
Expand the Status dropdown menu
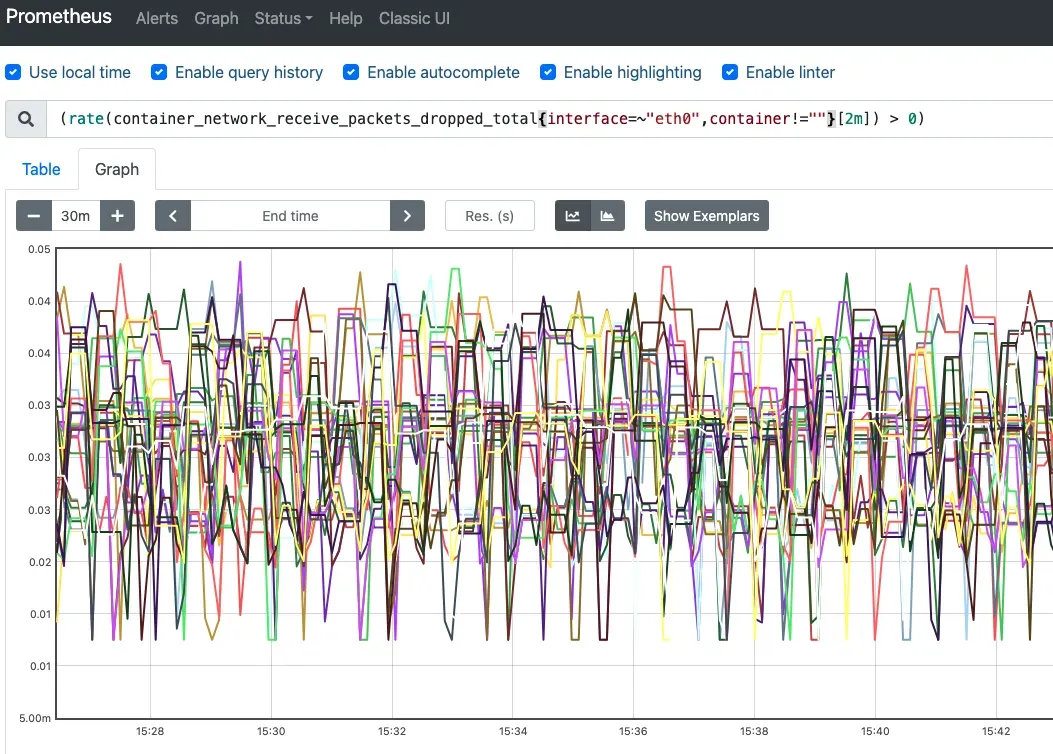pos(283,19)
